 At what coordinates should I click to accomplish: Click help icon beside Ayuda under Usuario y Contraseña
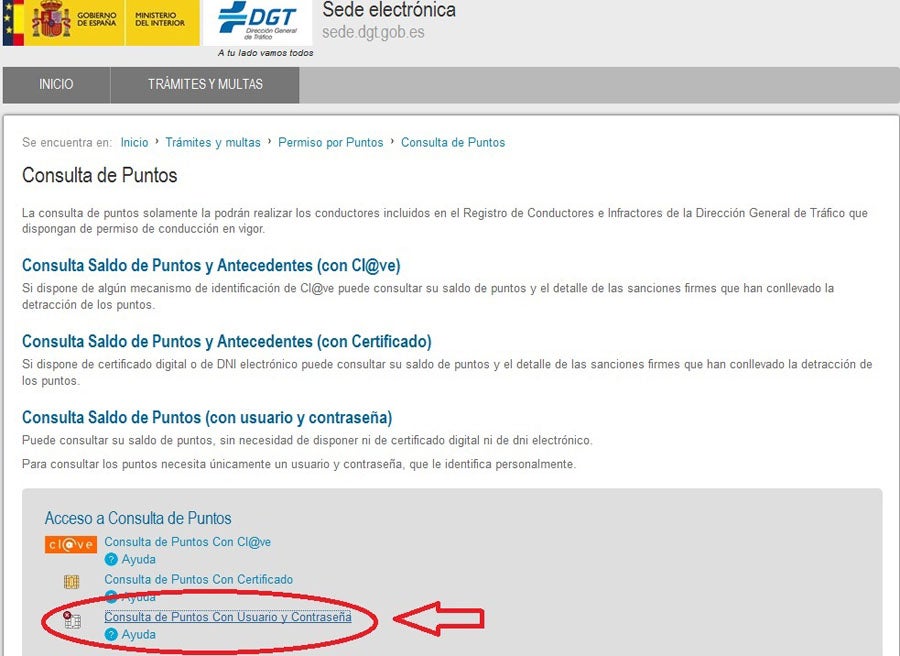111,634
